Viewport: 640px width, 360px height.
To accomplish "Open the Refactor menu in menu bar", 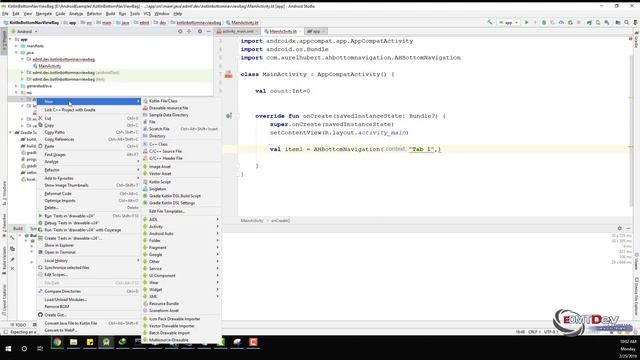I will [x=94, y=14].
